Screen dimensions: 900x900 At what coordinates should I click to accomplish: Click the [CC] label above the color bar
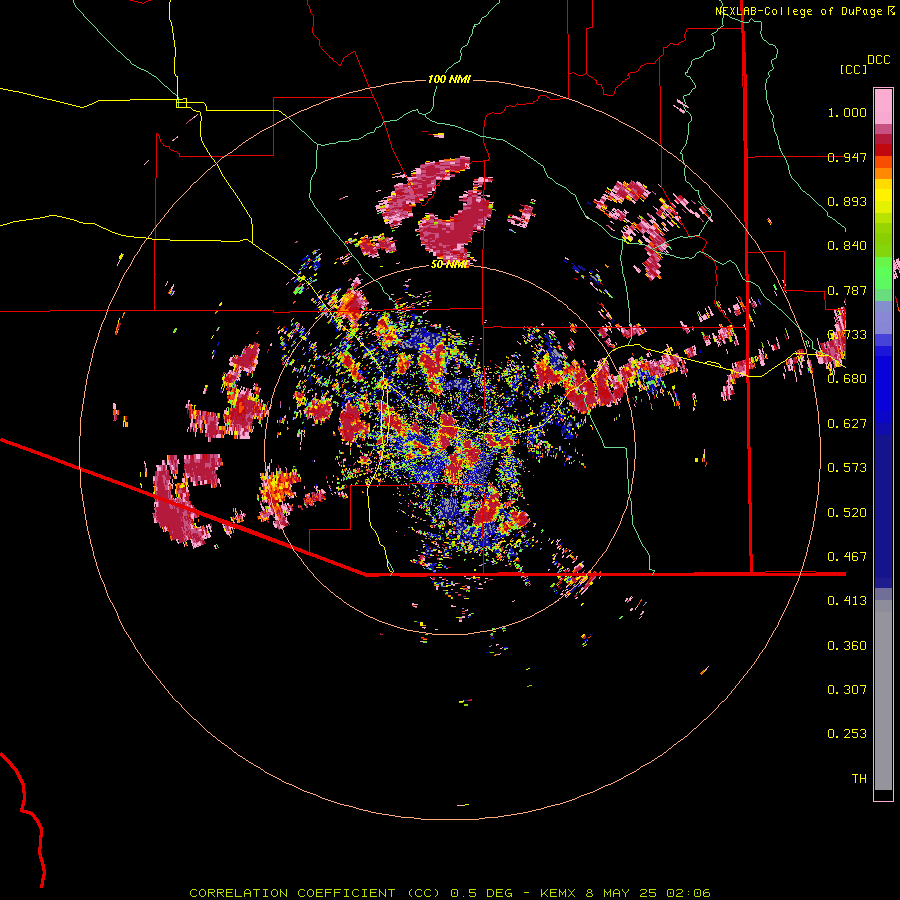tap(854, 69)
